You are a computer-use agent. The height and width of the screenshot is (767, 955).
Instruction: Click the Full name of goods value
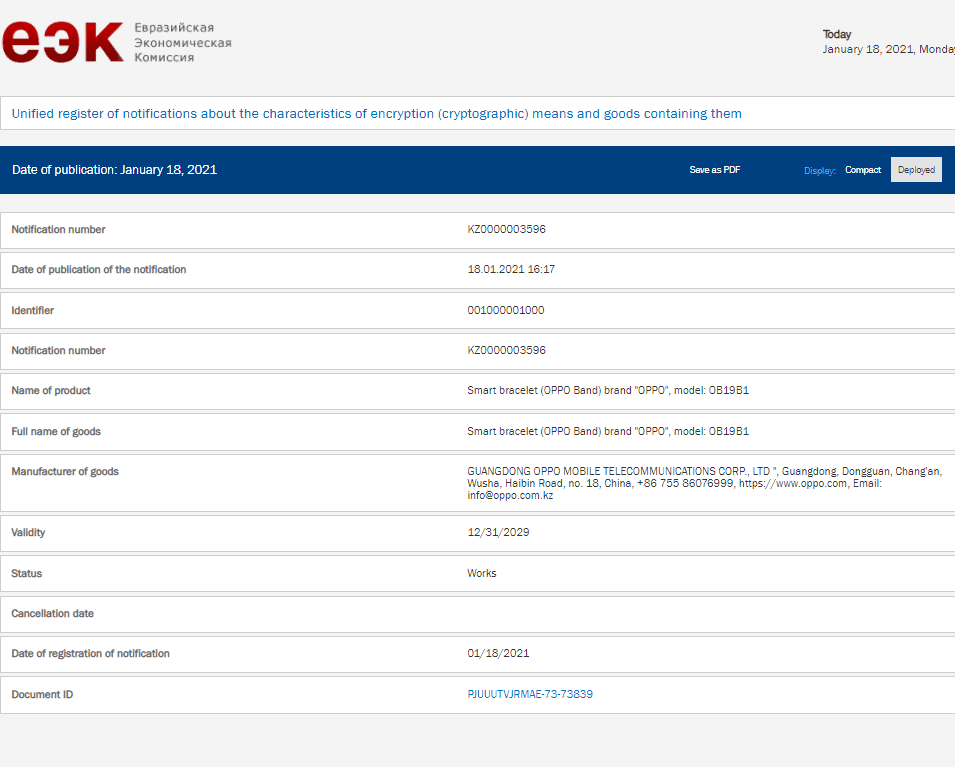click(x=607, y=432)
